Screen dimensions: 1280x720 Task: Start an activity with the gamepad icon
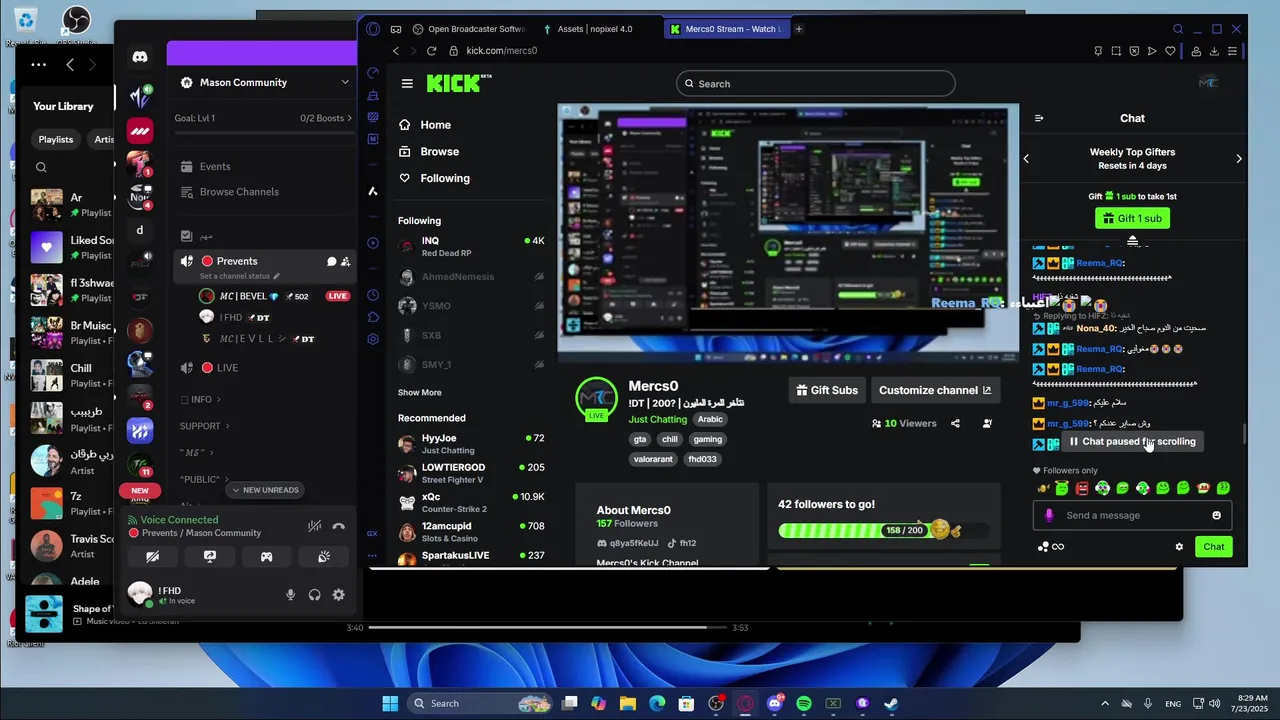pos(267,557)
